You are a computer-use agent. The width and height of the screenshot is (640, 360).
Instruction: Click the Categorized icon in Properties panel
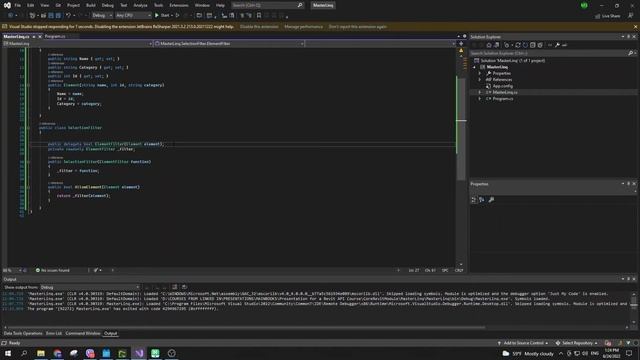click(x=473, y=200)
